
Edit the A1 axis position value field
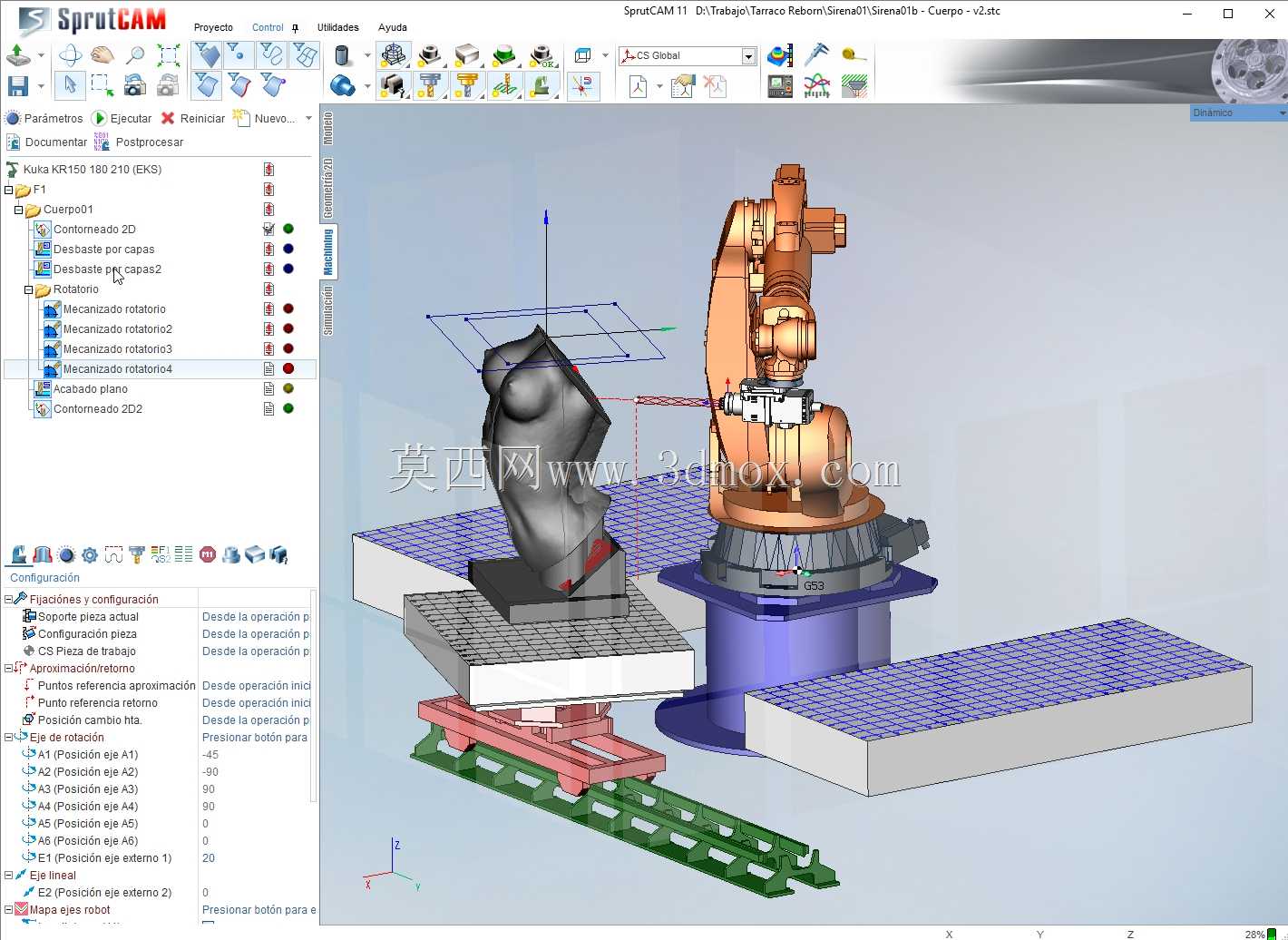[x=257, y=755]
